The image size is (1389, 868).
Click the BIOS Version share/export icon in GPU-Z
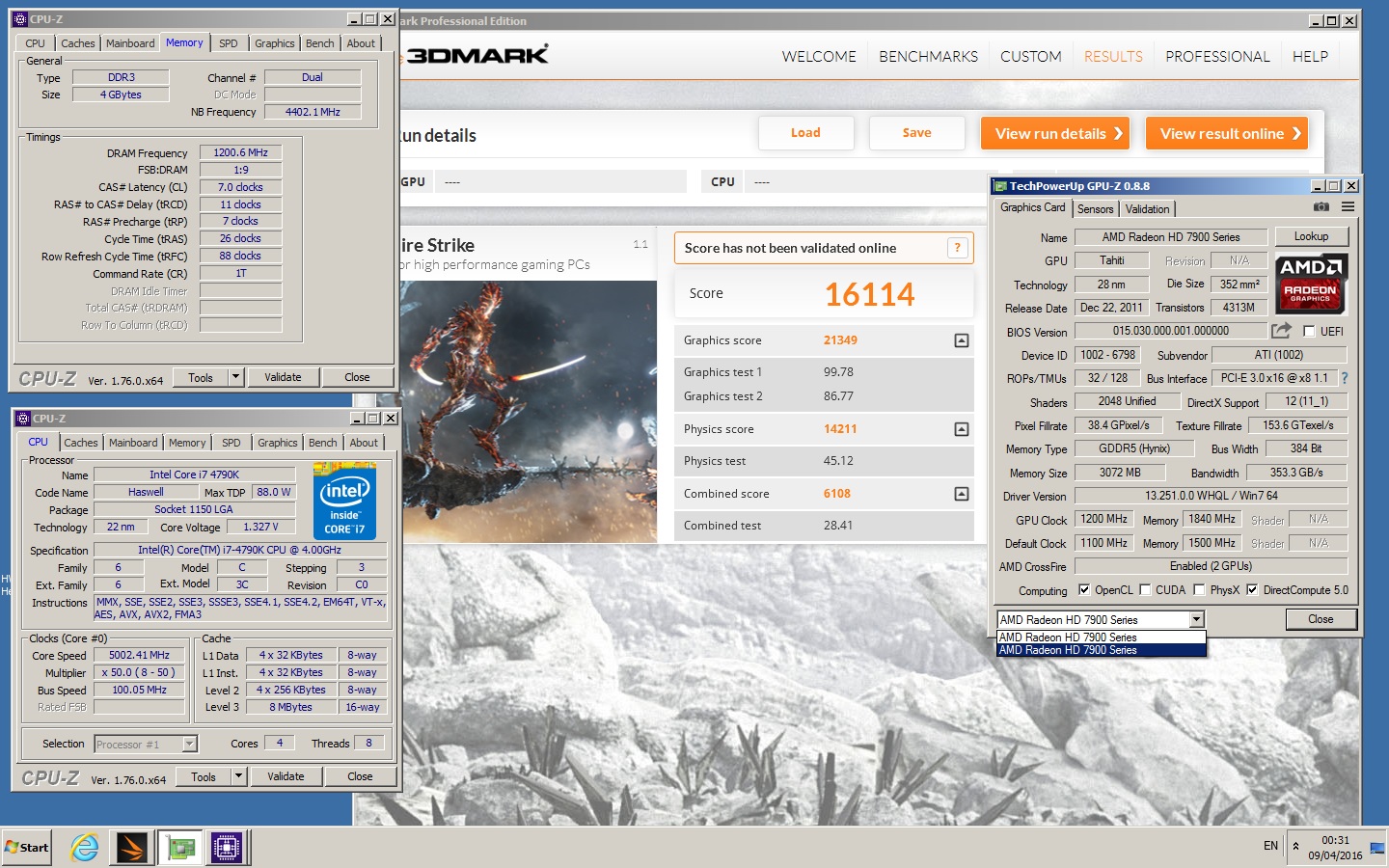(1281, 331)
